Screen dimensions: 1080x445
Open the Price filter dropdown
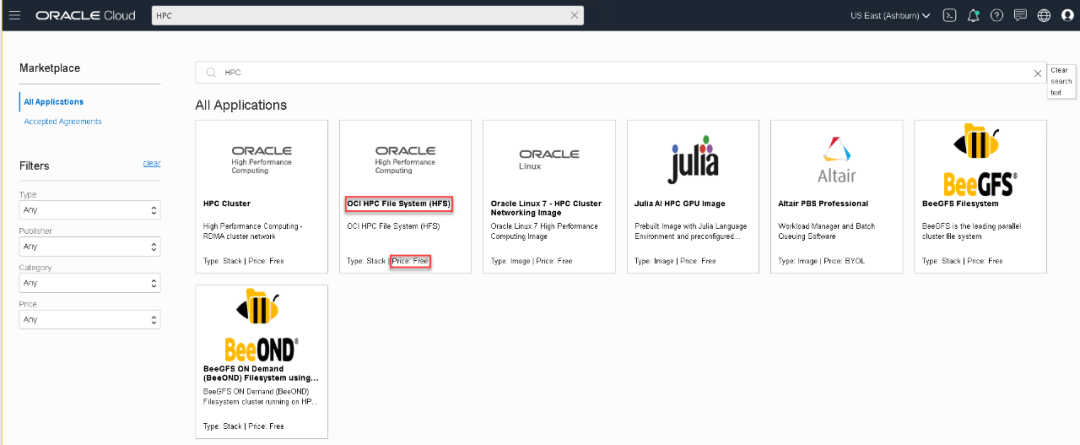point(90,319)
